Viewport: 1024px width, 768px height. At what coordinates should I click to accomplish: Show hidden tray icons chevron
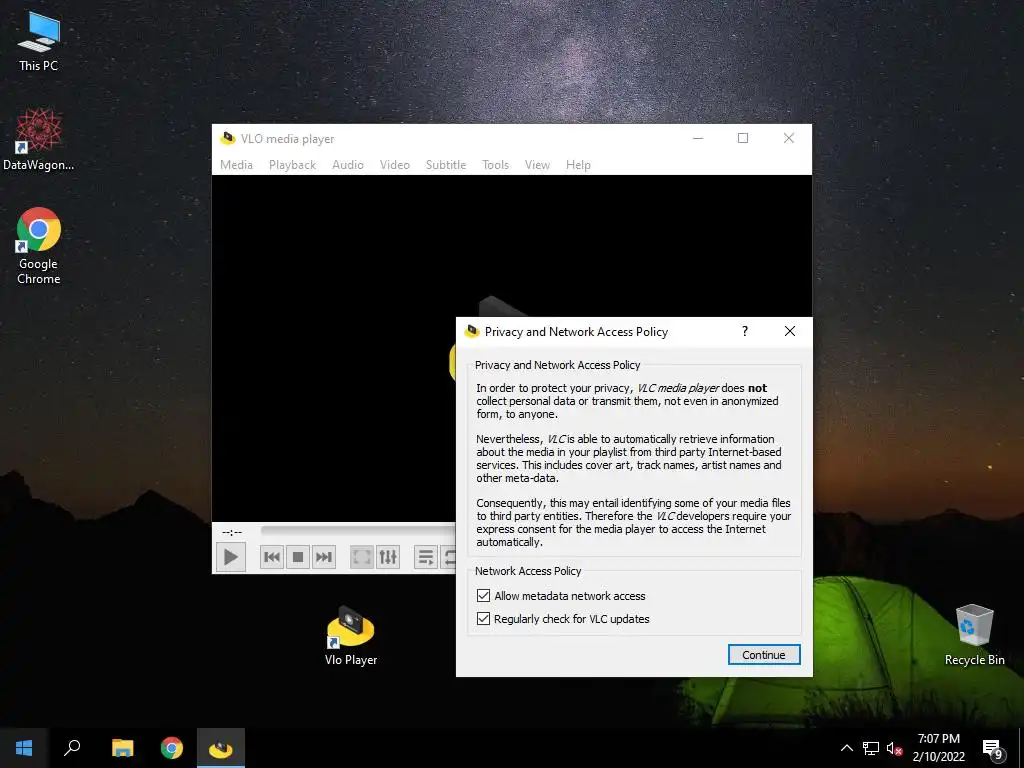click(846, 748)
